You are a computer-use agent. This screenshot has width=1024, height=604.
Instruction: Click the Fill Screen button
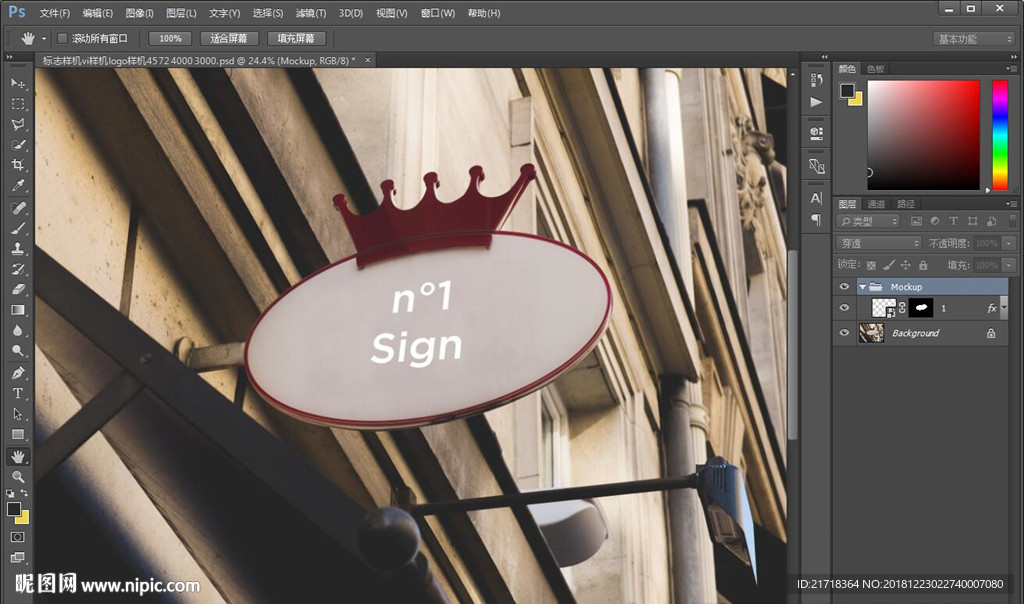pos(296,39)
